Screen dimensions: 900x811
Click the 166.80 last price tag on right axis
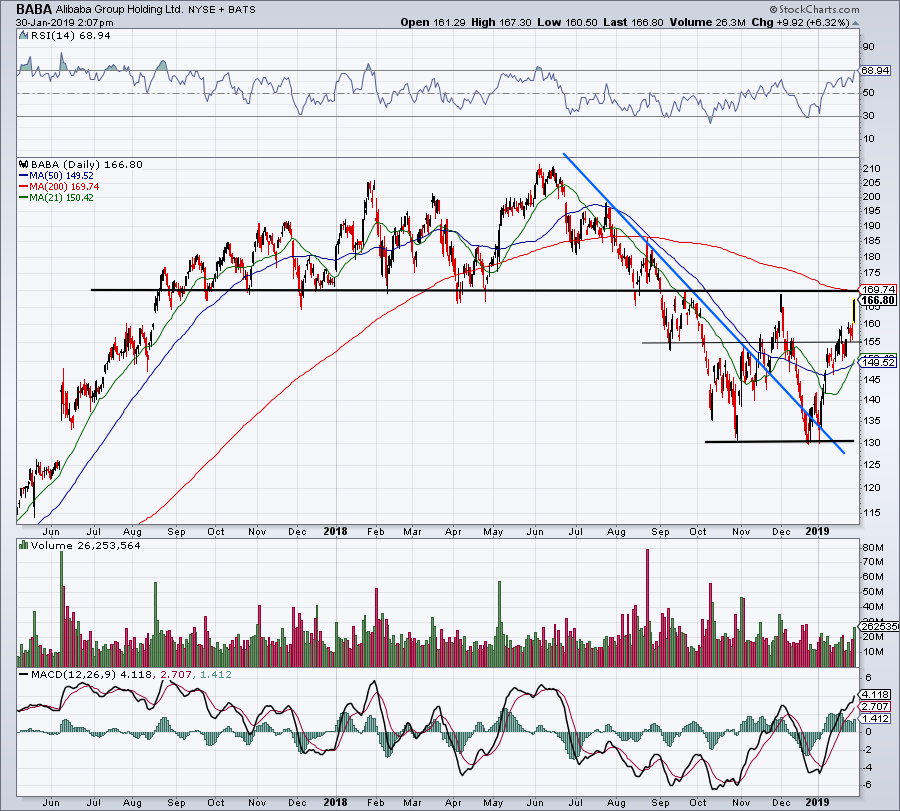pyautogui.click(x=878, y=300)
